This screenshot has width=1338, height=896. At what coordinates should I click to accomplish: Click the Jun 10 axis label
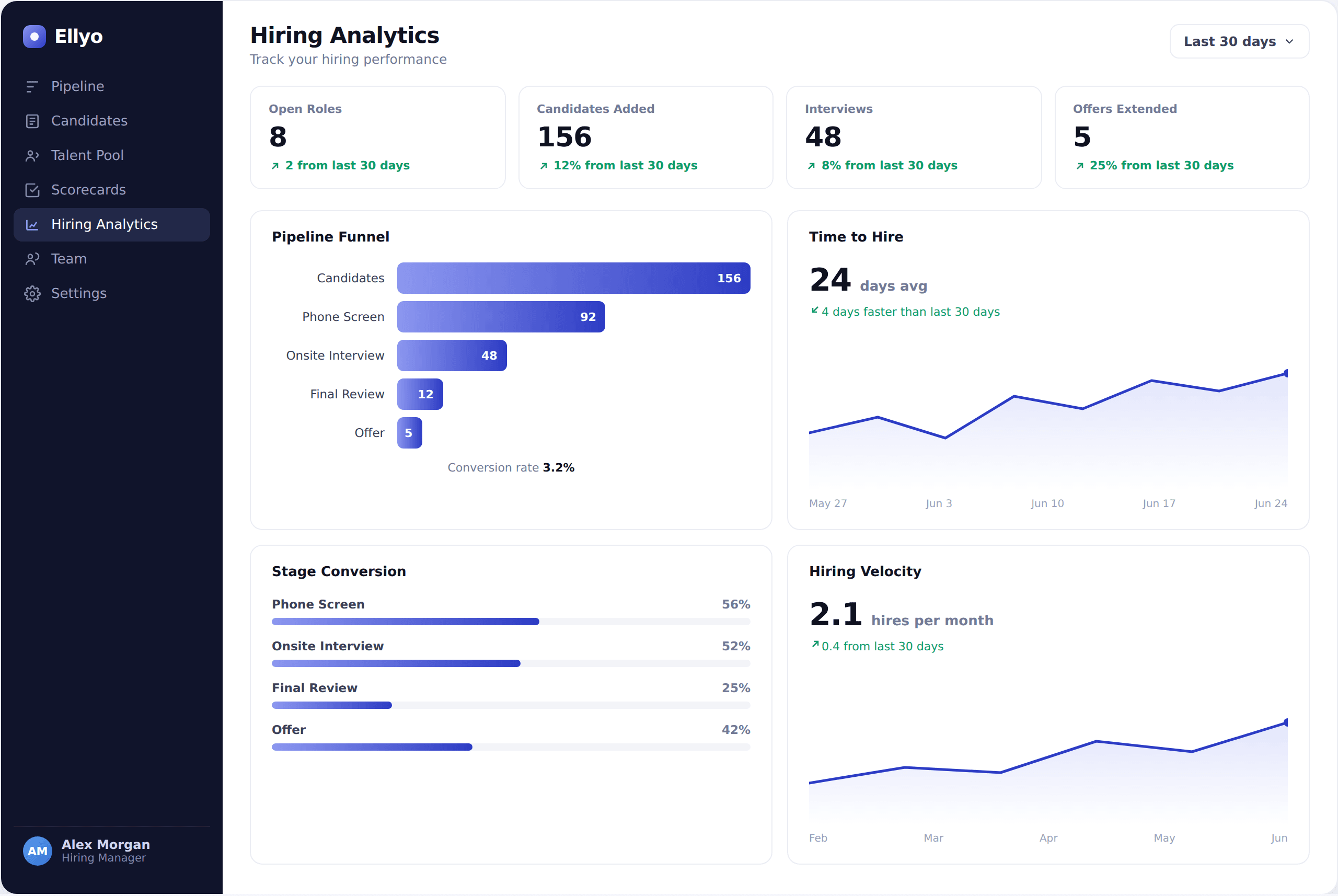point(1047,504)
